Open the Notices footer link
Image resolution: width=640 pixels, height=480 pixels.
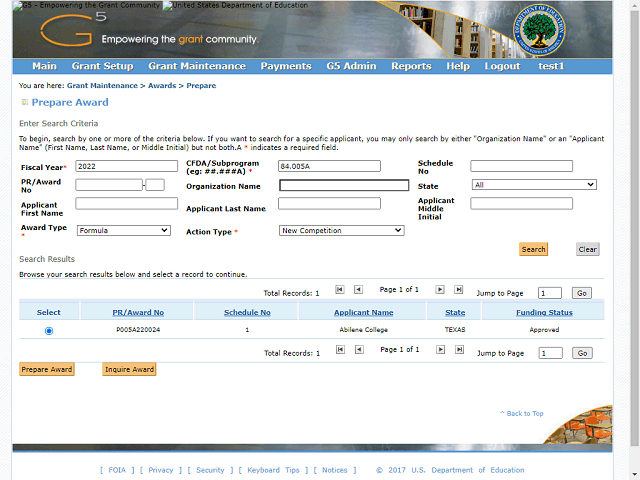click(x=335, y=470)
